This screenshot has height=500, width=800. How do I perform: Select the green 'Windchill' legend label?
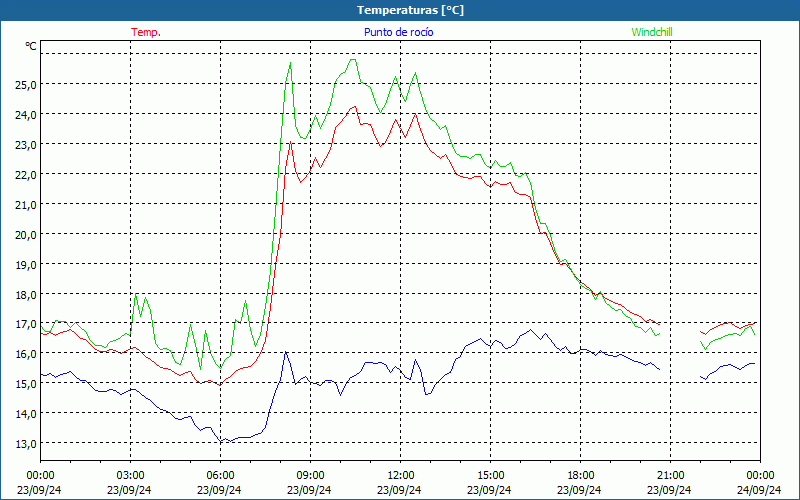coord(652,32)
